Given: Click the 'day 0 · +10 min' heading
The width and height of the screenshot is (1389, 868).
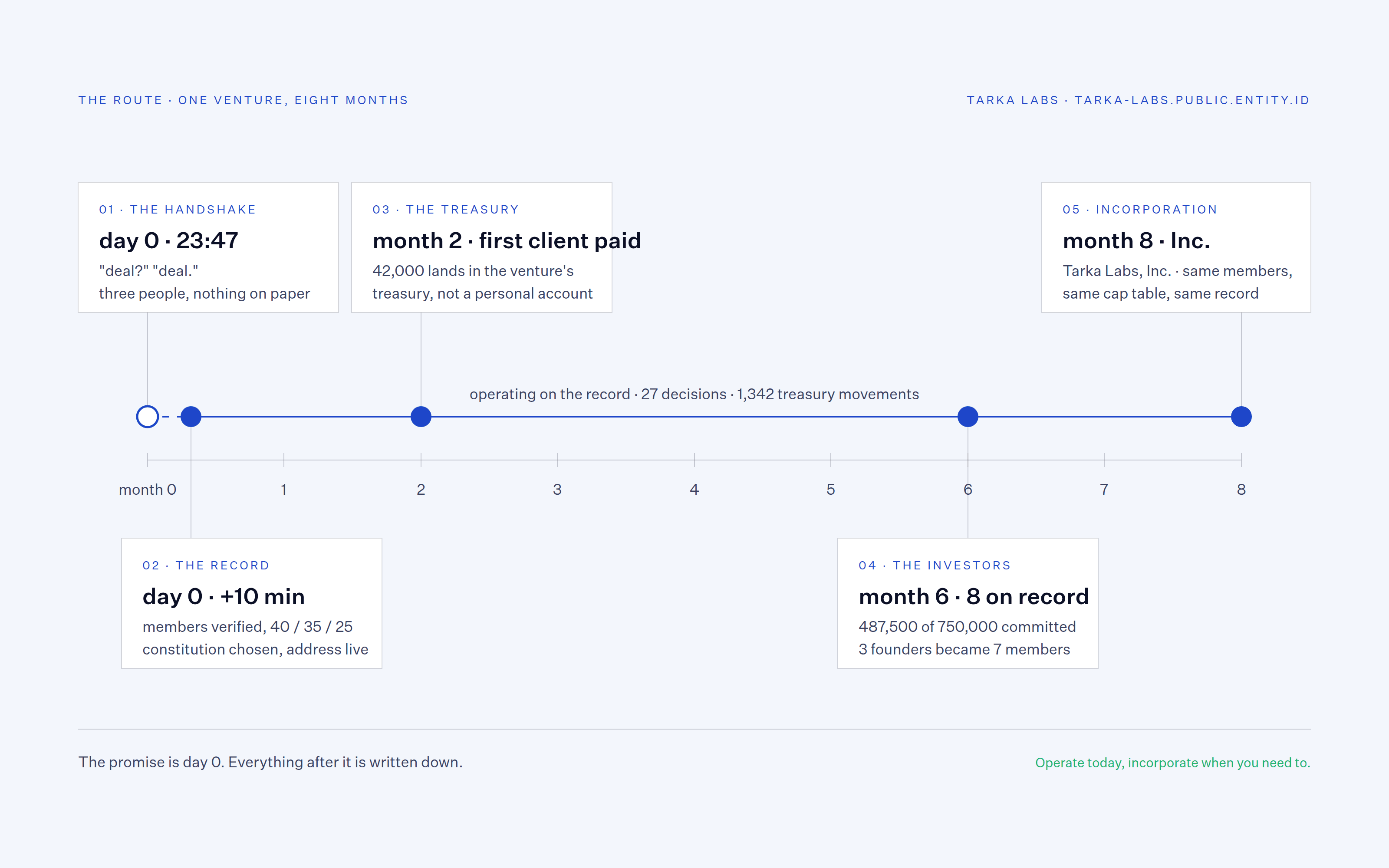Looking at the screenshot, I should pos(223,596).
